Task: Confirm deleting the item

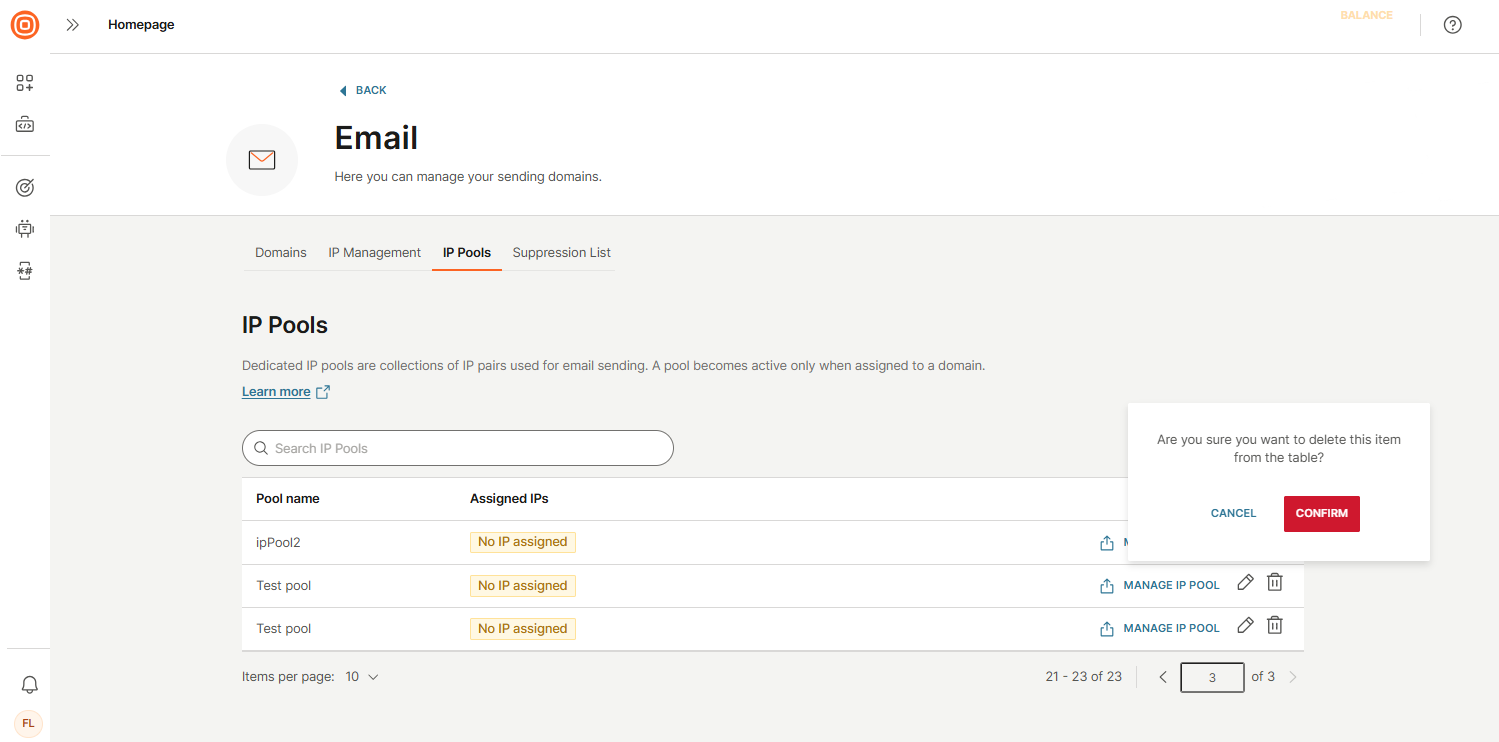Action: tap(1321, 513)
